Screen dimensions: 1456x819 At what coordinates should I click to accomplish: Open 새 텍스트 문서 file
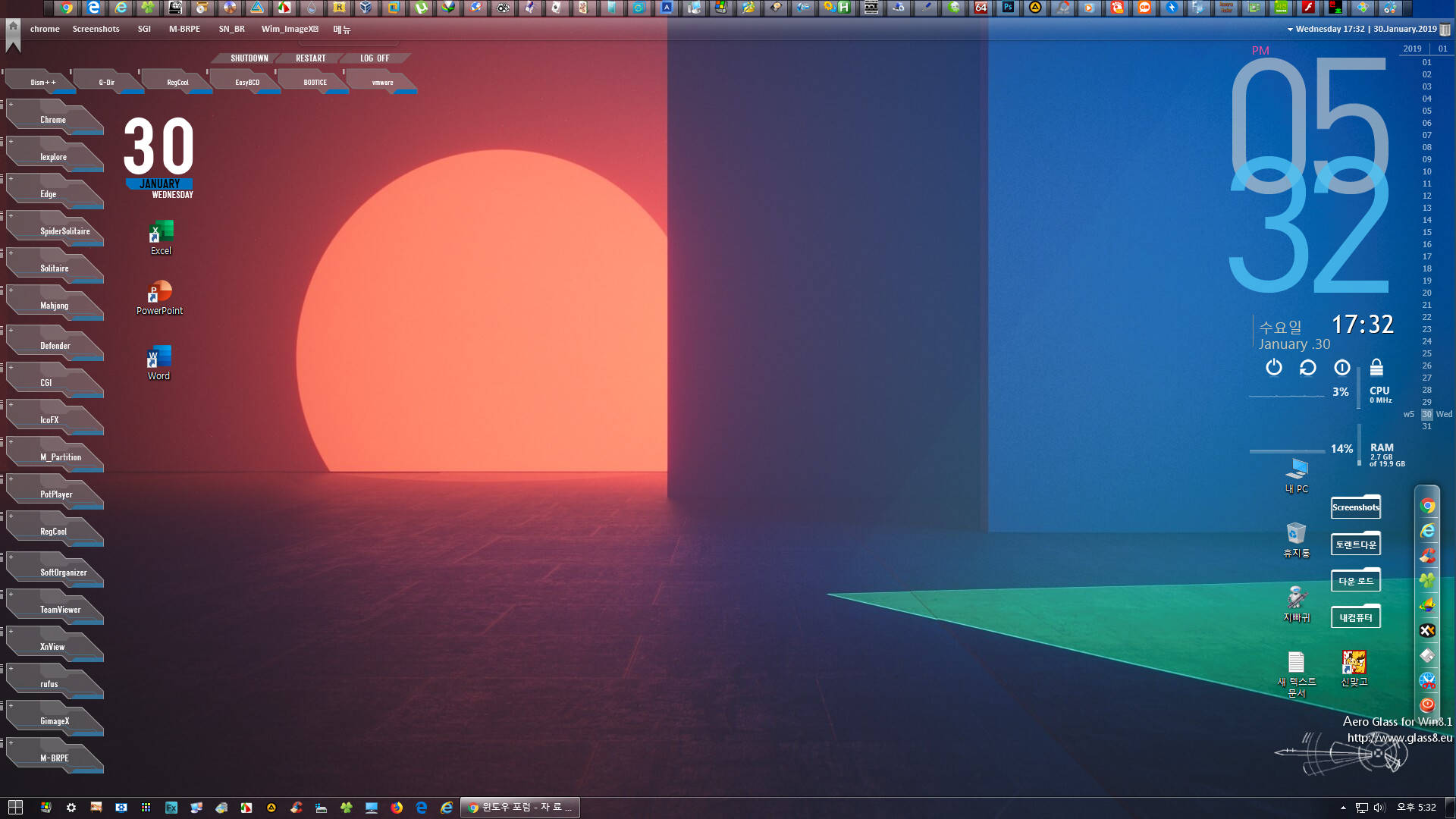coord(1297,674)
